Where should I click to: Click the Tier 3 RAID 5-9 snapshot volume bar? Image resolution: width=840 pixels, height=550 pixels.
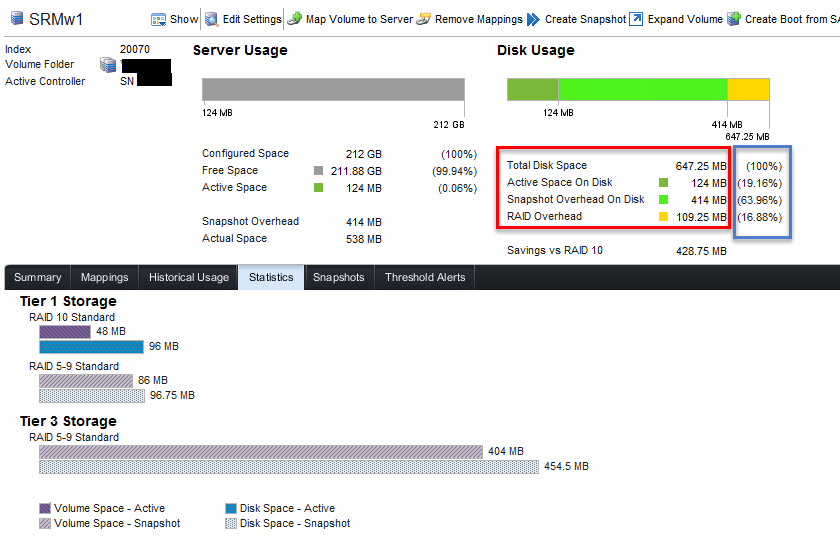point(260,451)
